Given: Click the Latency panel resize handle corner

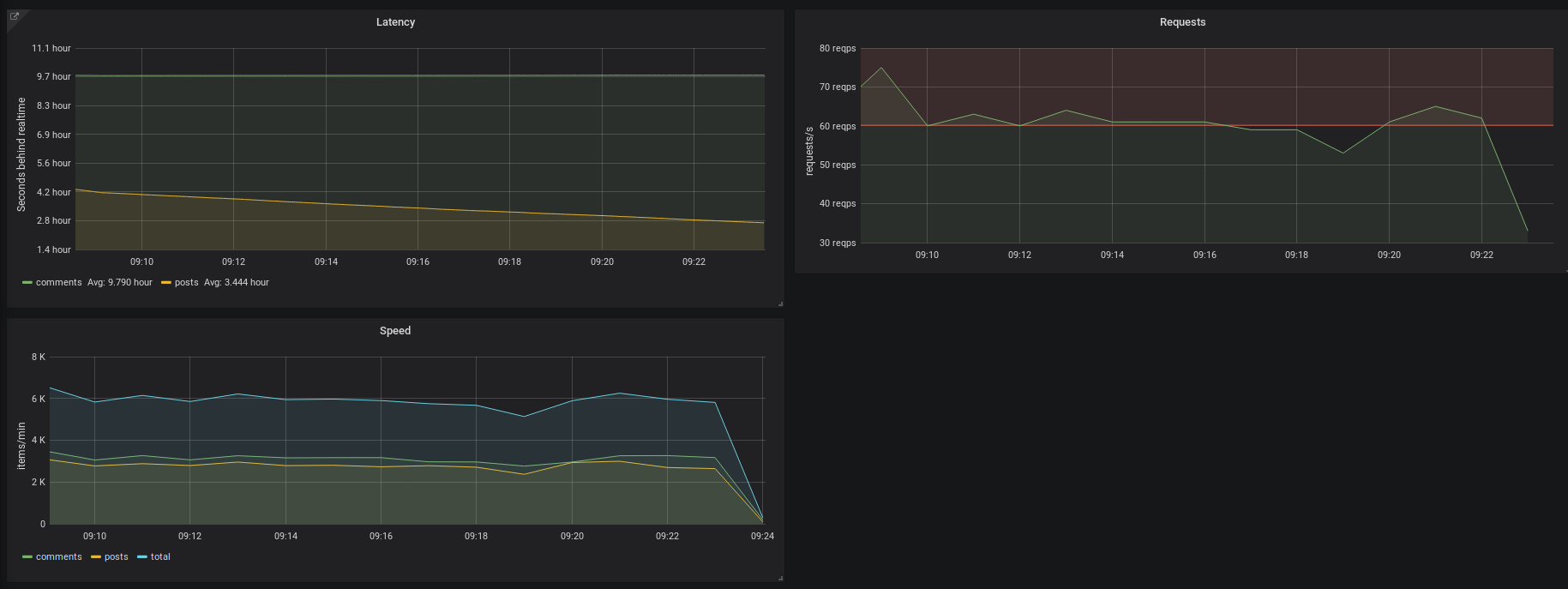Looking at the screenshot, I should click(x=780, y=304).
